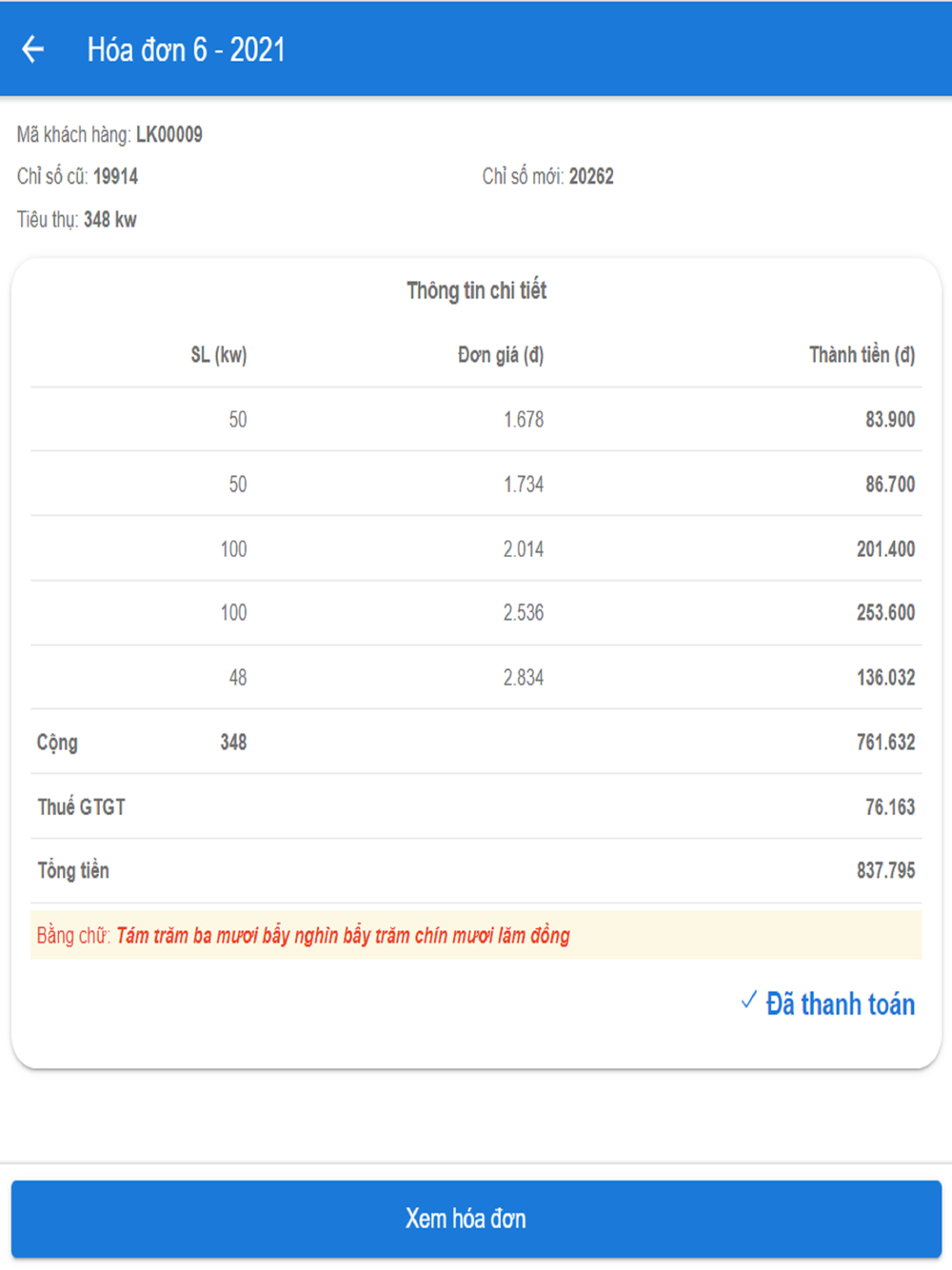
Task: Select the row with unit price 2.014
Action: [x=476, y=549]
